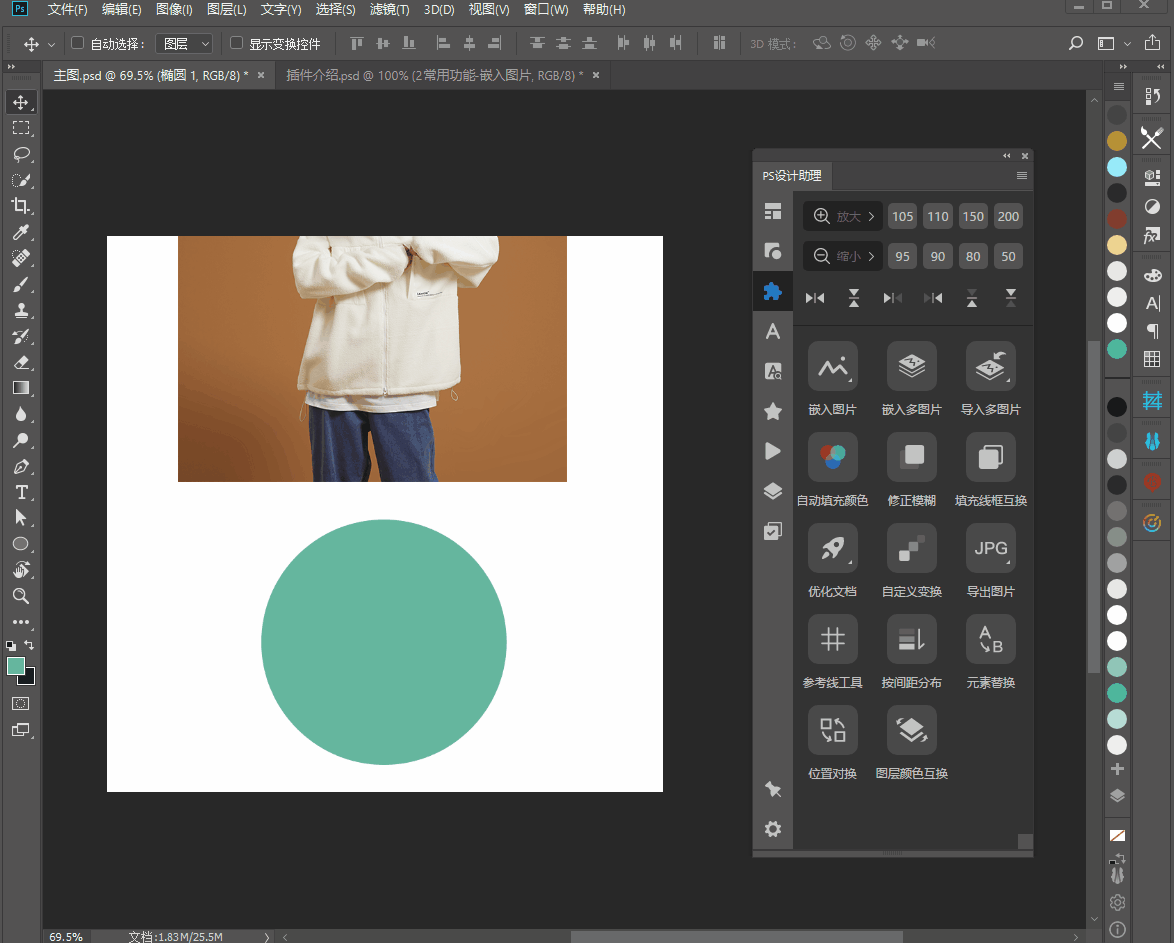Click 80 shrink percent button
1174x943 pixels.
[973, 256]
